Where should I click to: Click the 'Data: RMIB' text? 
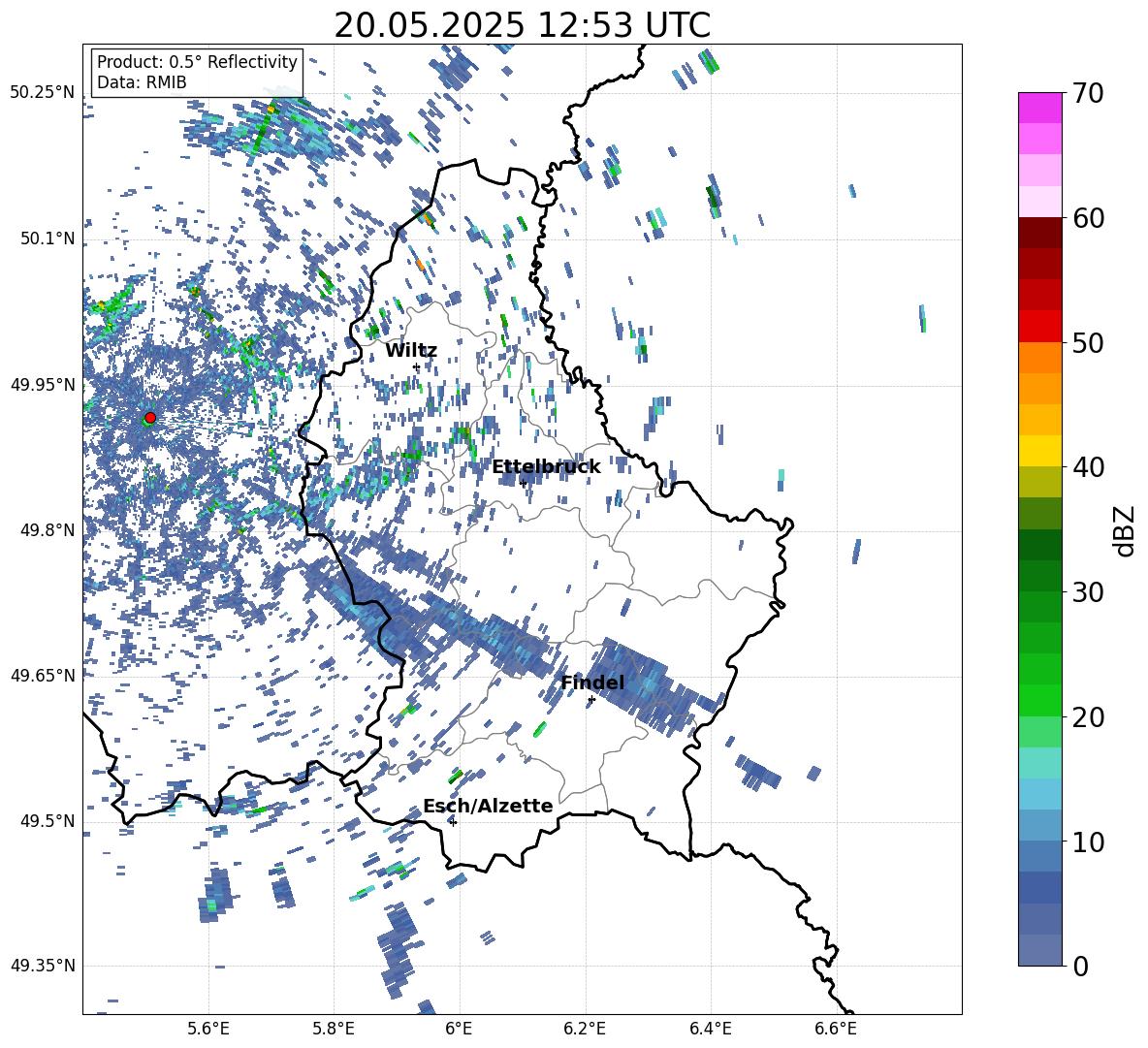(x=142, y=82)
